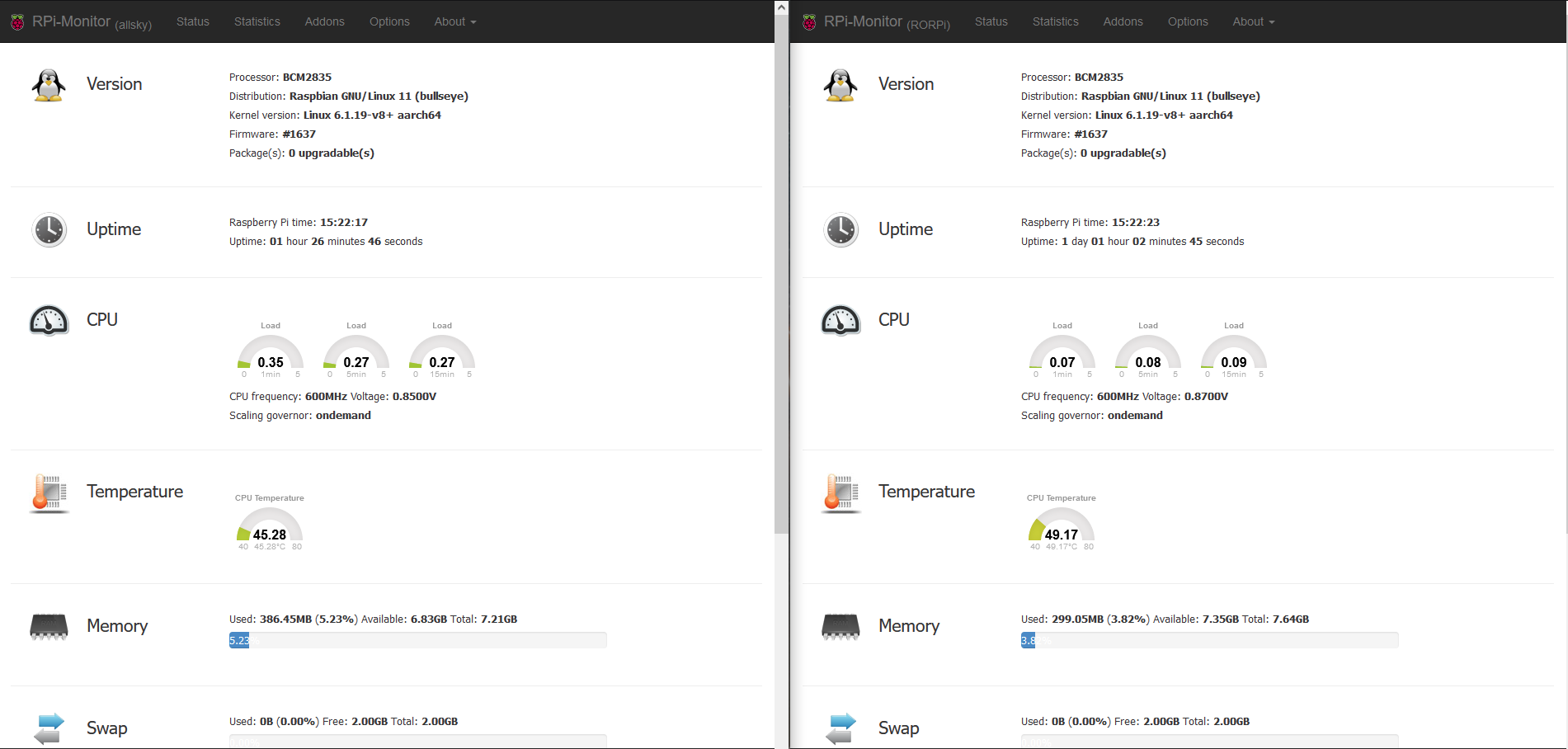Click the Uptime clock icon in the allsky window
The image size is (1568, 749).
click(x=49, y=230)
